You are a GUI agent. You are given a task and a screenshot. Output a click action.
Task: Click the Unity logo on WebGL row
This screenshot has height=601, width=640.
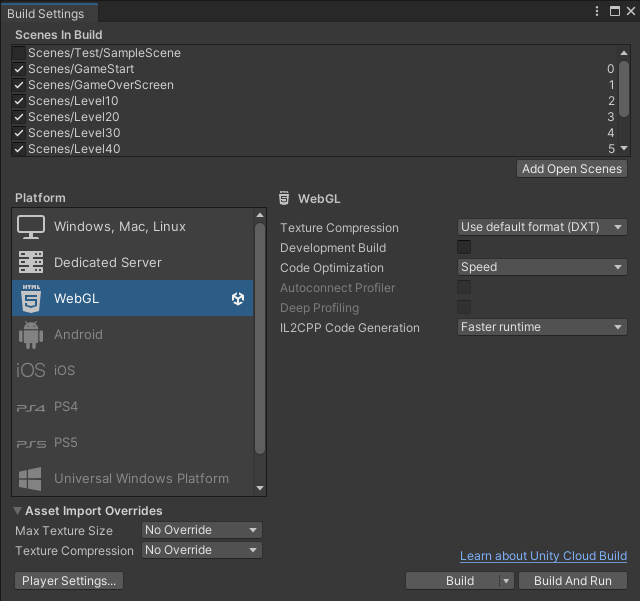click(238, 298)
